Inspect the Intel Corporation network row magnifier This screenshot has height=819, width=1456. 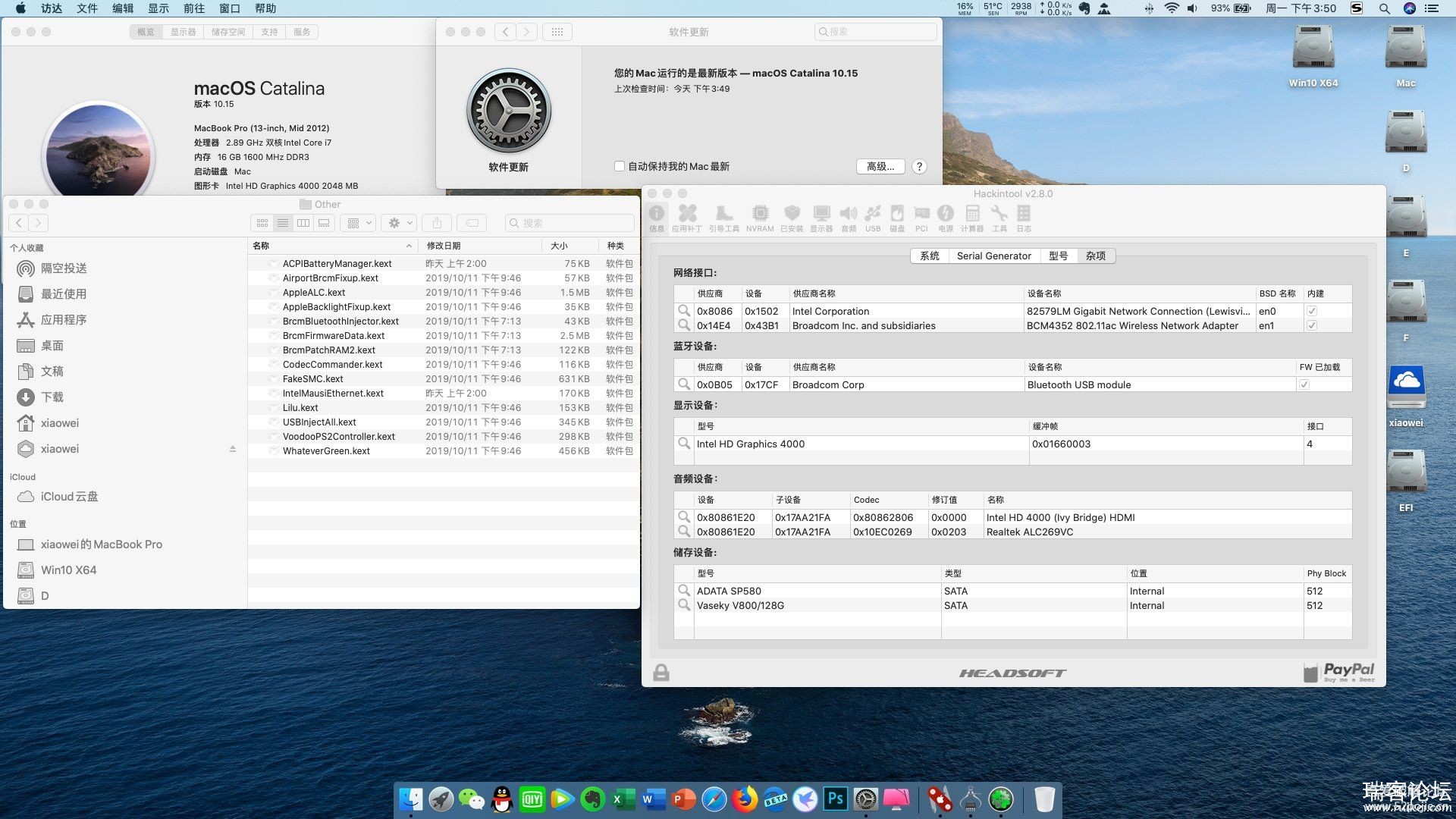pos(684,311)
